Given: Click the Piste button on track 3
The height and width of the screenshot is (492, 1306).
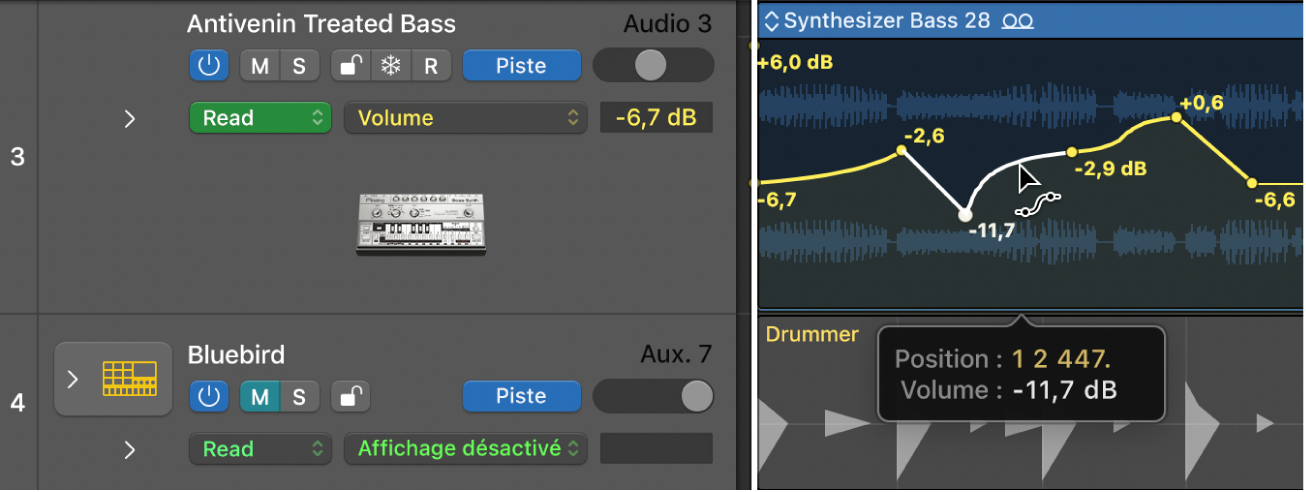Looking at the screenshot, I should (520, 67).
